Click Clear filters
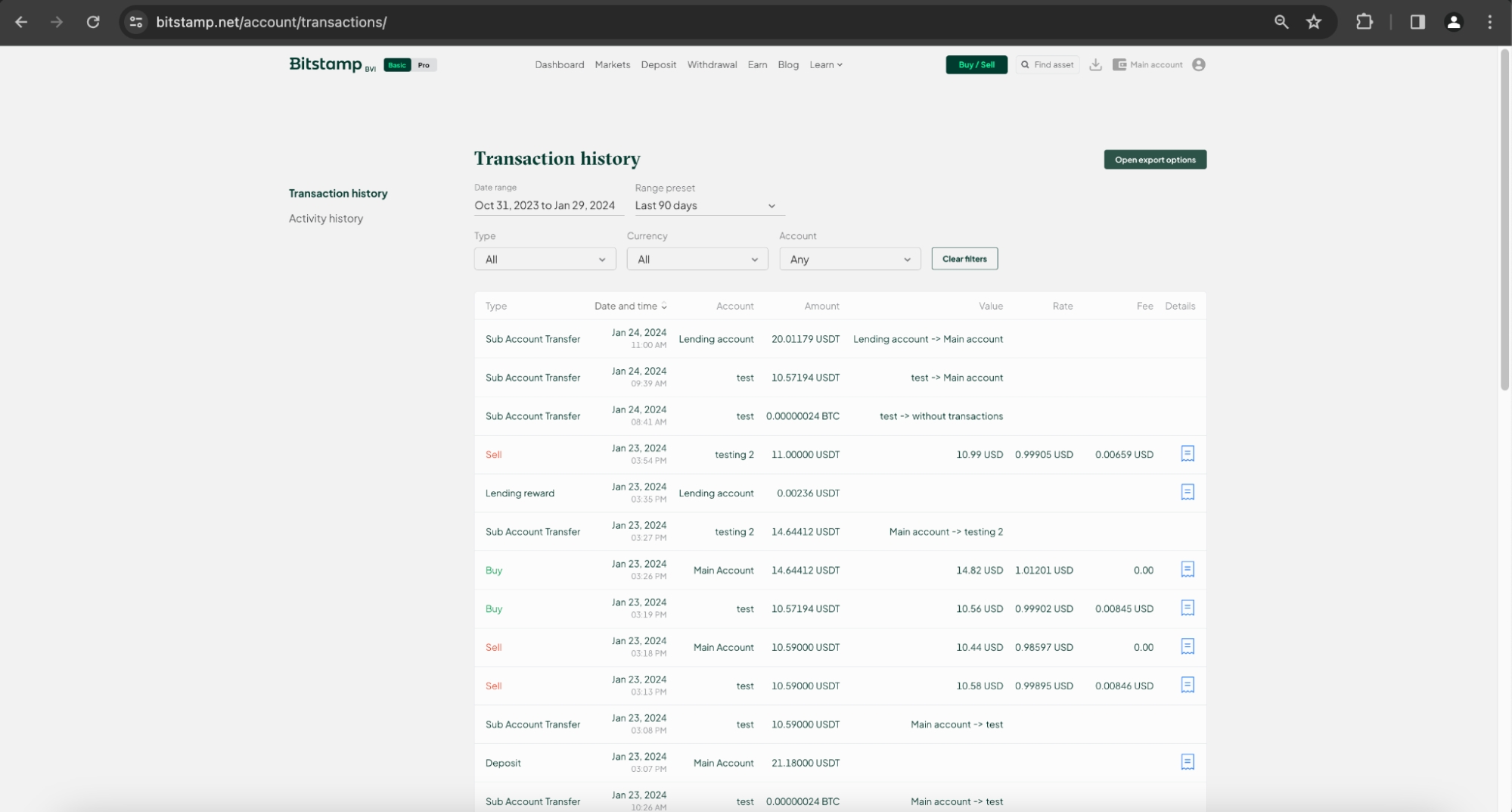1512x812 pixels. (x=964, y=259)
